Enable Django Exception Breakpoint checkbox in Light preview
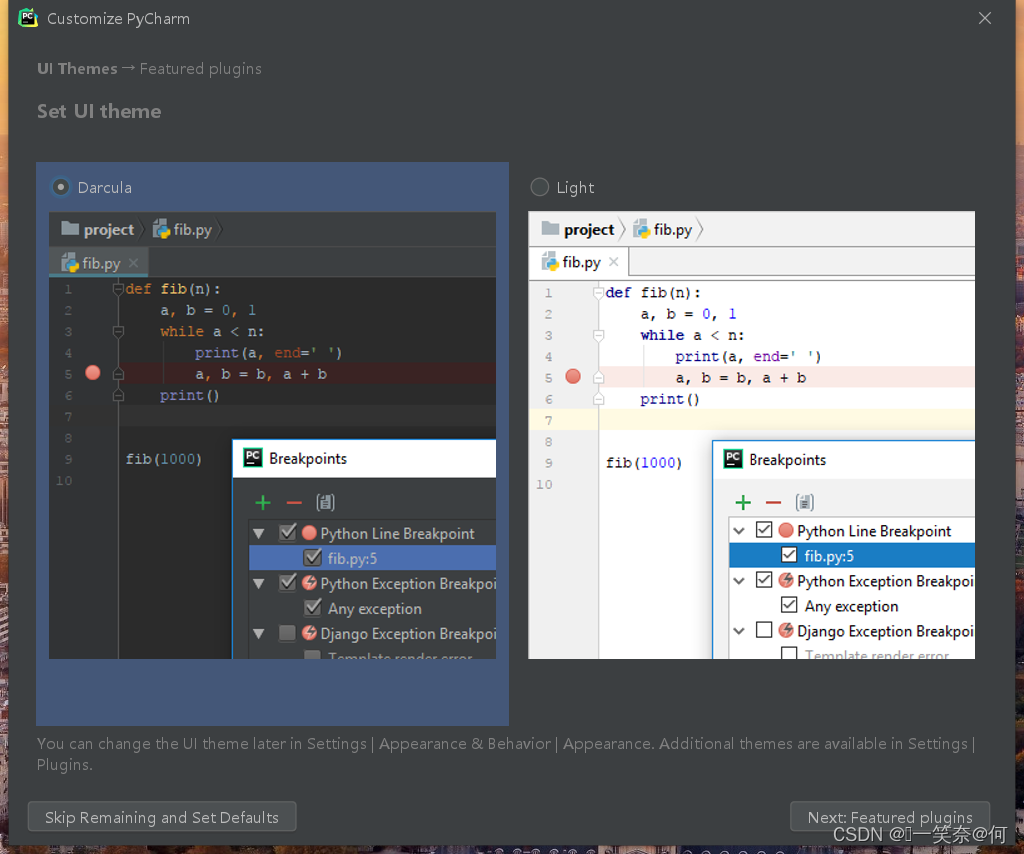Viewport: 1024px width, 854px height. pos(764,629)
